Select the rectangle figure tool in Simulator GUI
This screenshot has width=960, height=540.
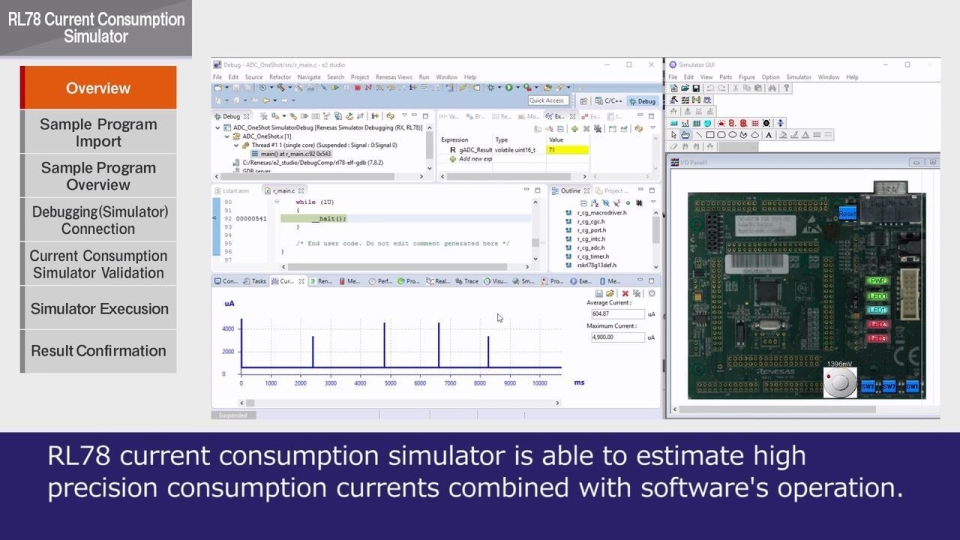(710, 135)
